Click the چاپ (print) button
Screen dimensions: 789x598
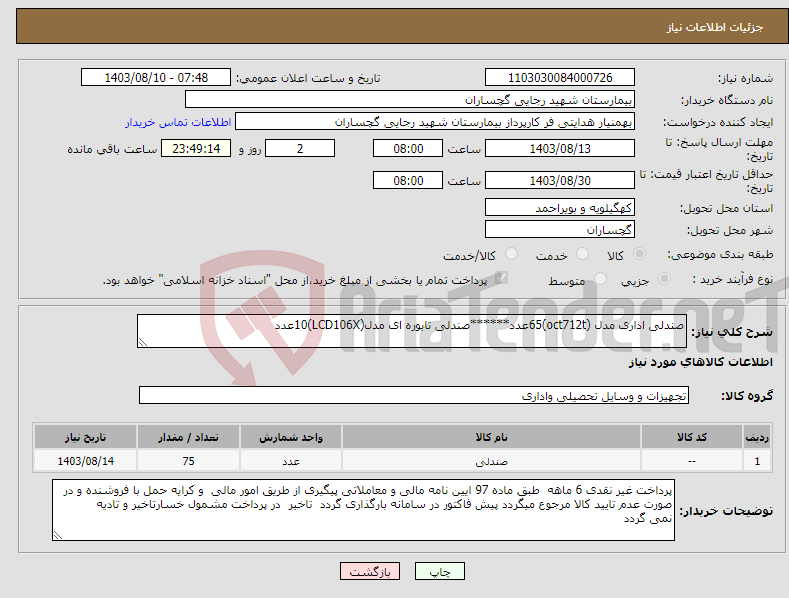[x=439, y=571]
